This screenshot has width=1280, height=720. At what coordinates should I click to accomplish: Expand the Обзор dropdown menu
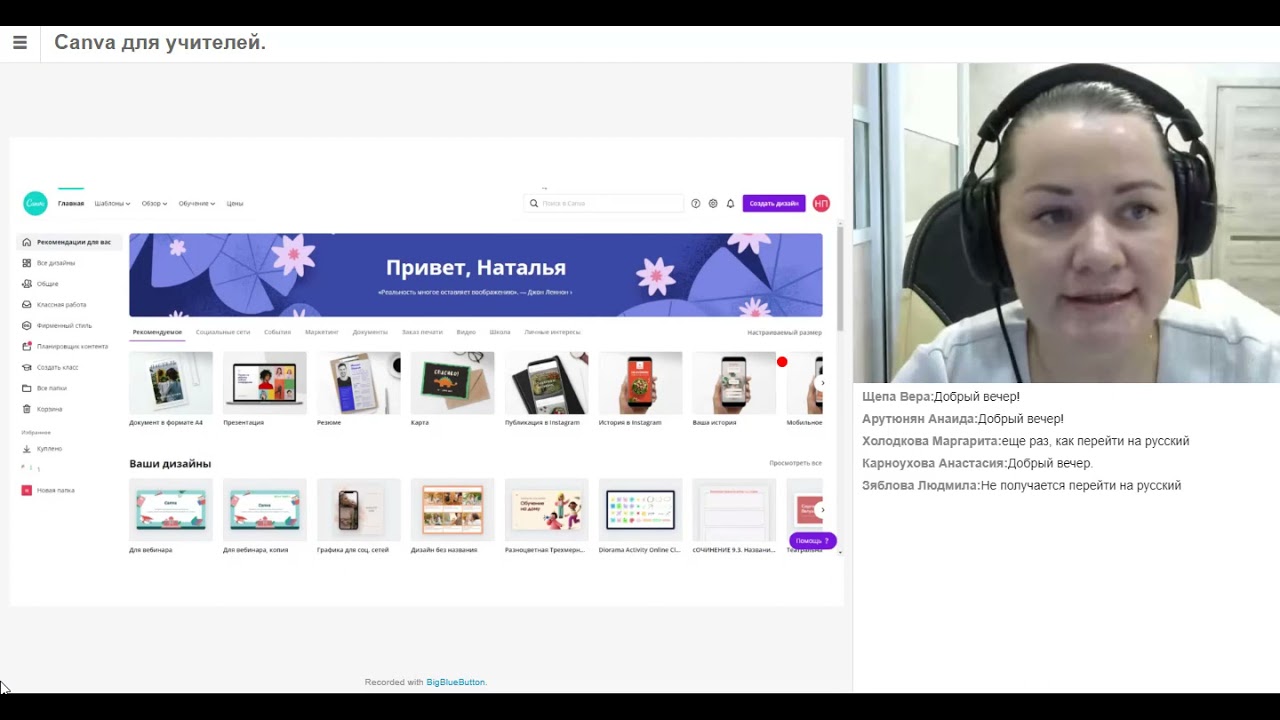[154, 203]
